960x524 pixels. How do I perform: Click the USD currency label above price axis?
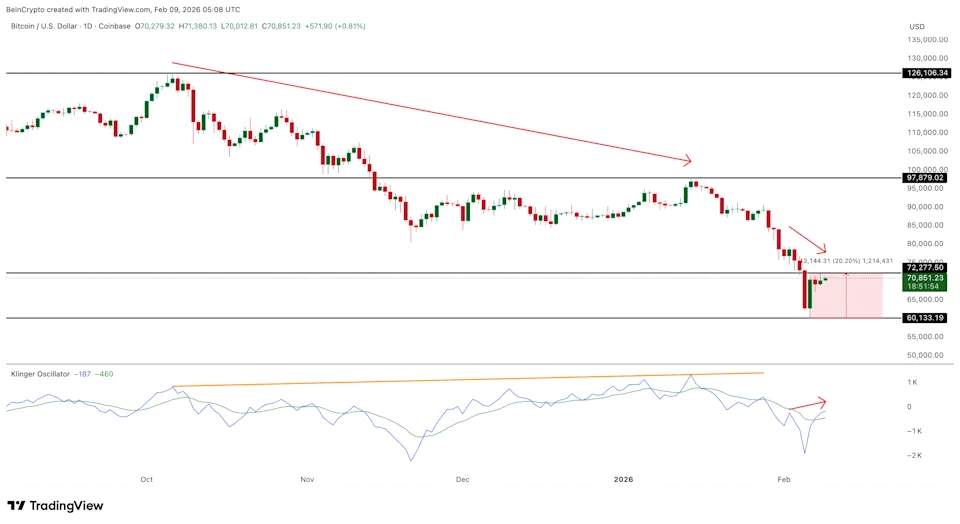coord(916,26)
